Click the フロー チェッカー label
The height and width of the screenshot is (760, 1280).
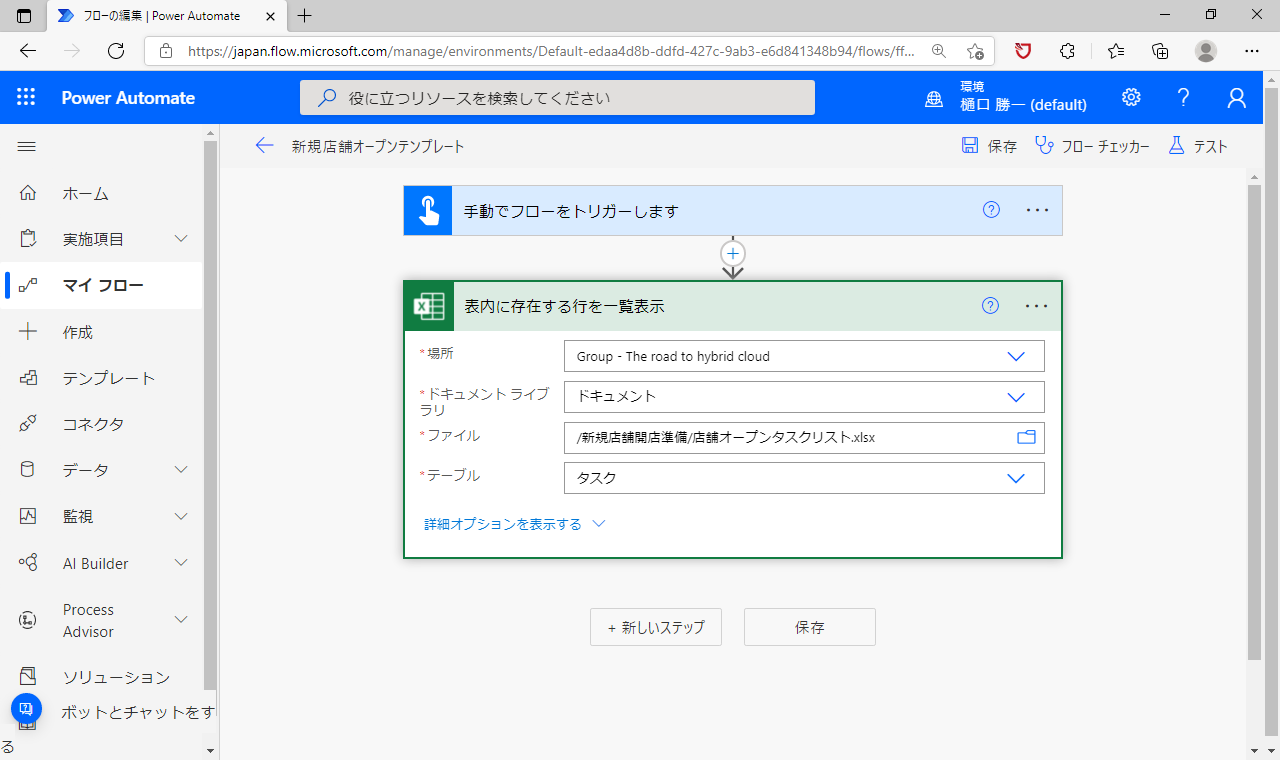coord(1105,147)
